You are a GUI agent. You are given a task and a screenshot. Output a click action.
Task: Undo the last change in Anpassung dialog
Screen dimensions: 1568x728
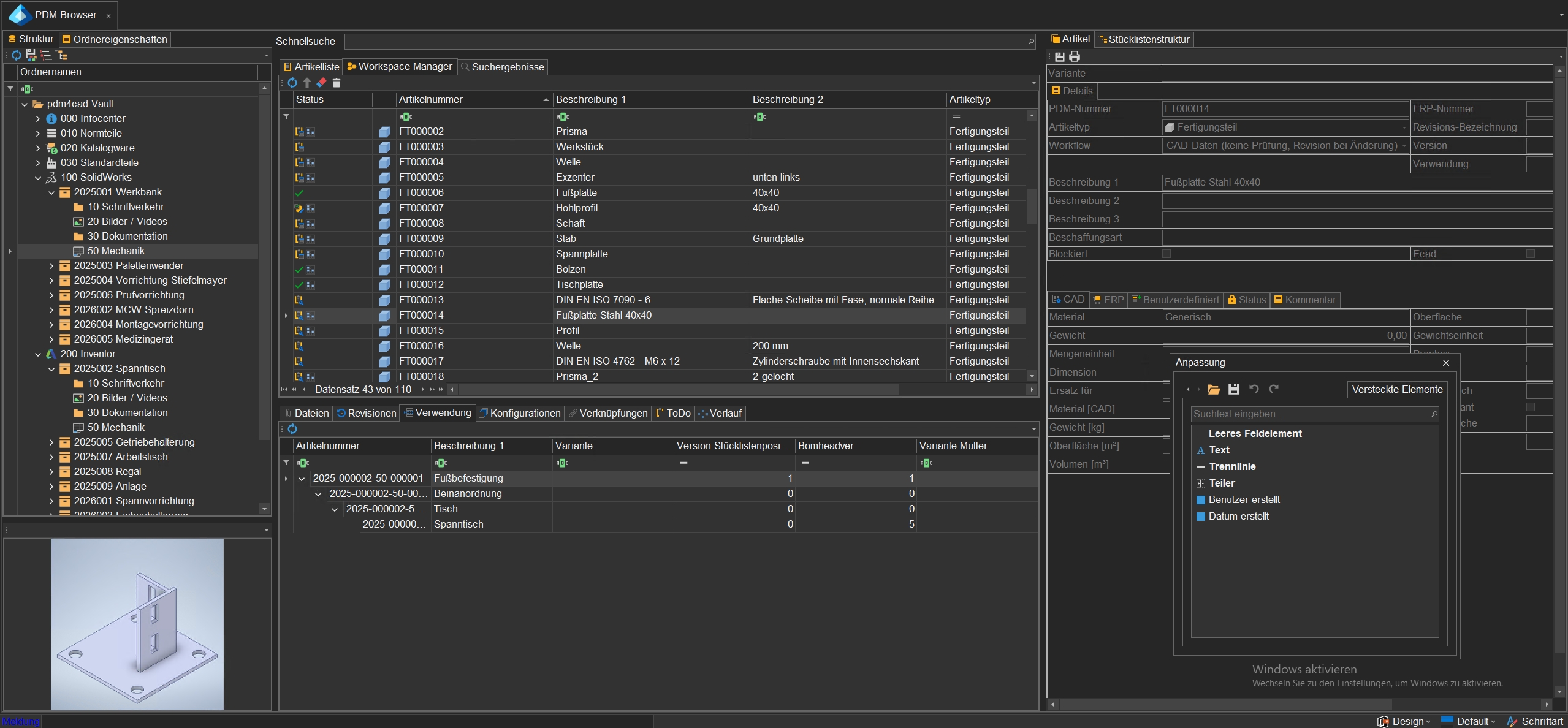click(x=1254, y=389)
